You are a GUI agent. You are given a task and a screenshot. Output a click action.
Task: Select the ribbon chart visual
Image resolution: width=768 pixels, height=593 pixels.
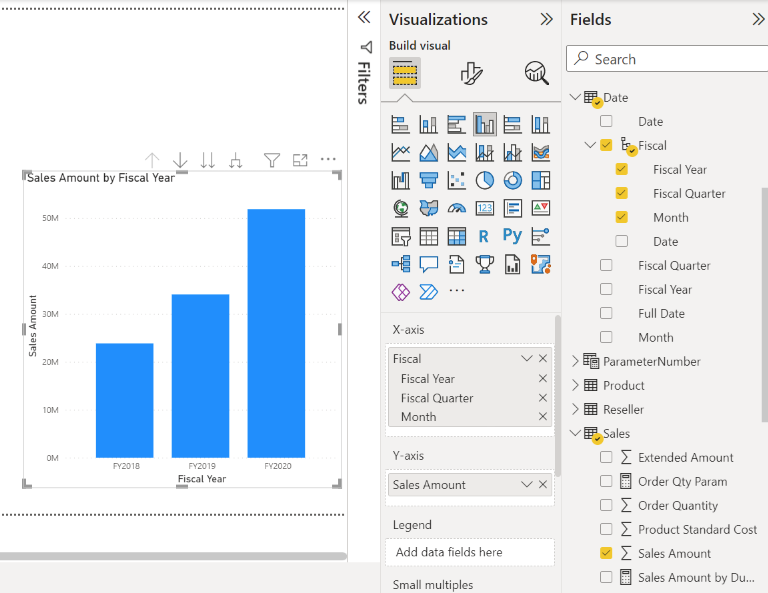541,152
